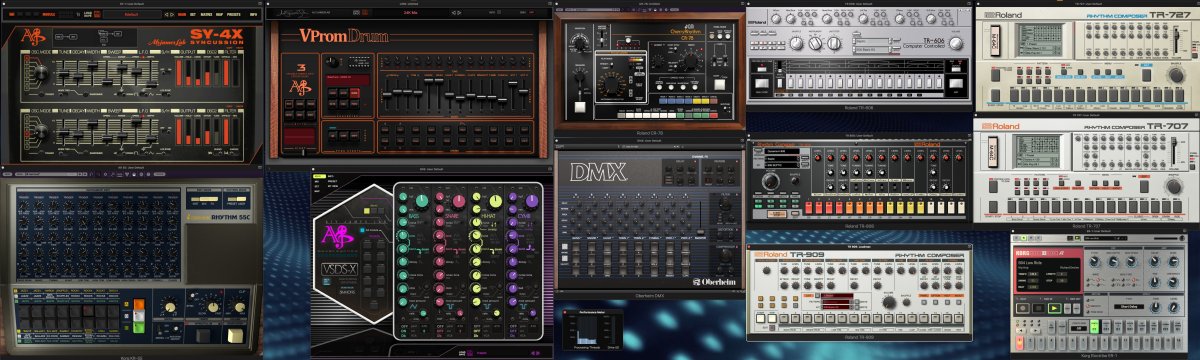Viewport: 1200px width, 360px height.
Task: Click the large yellow HI-HAT knob in VSDS-X
Action: point(495,200)
